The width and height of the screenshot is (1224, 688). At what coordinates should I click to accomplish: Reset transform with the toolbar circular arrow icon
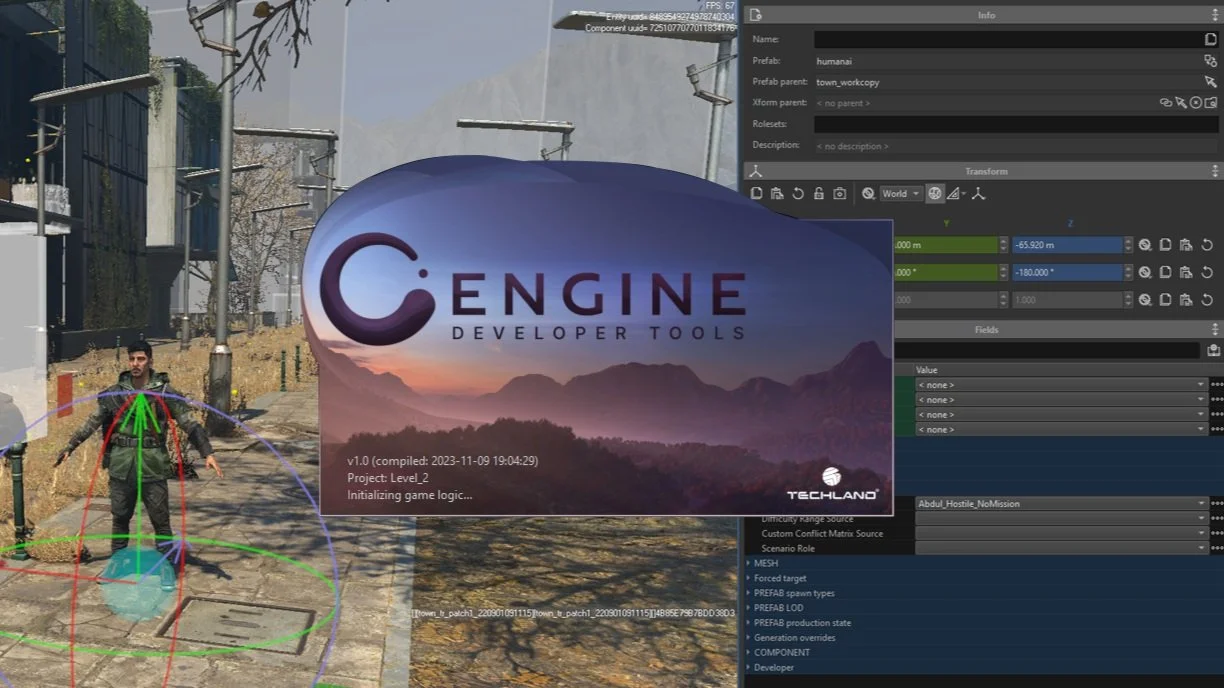pyautogui.click(x=798, y=194)
